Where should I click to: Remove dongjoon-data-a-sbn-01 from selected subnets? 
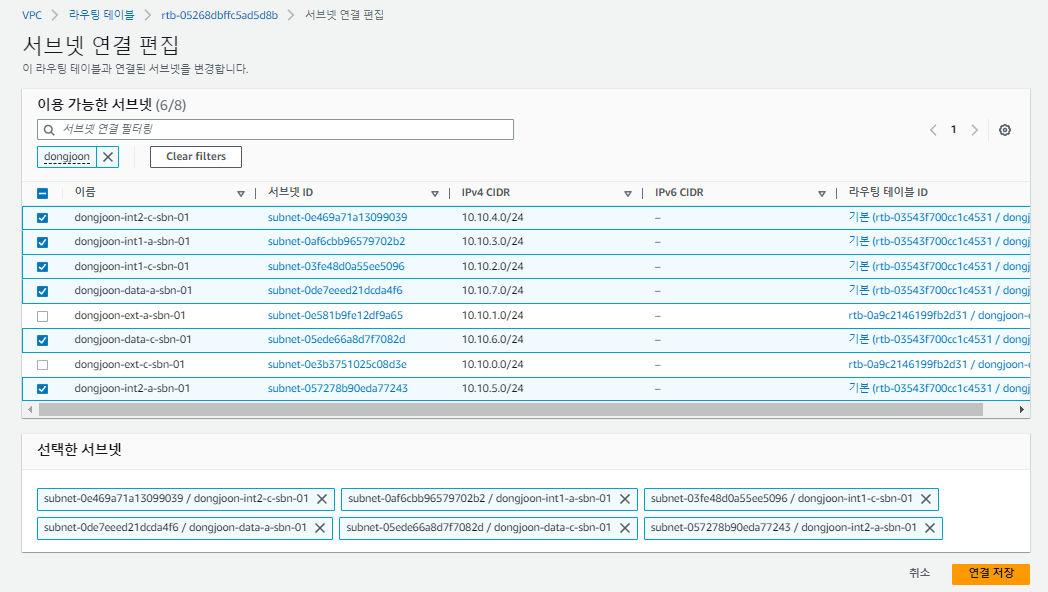[319, 528]
